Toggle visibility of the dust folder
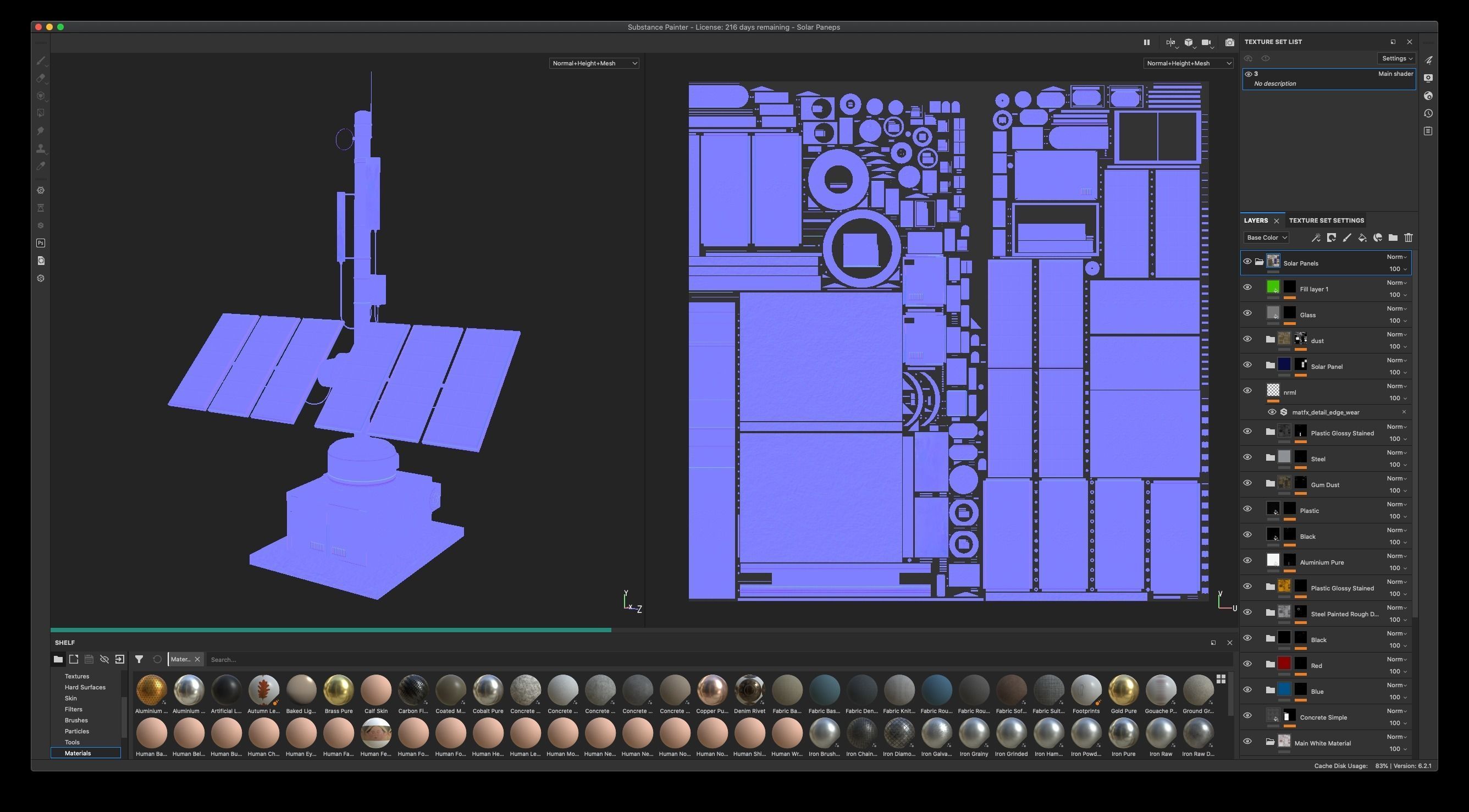This screenshot has height=812, width=1469. pos(1247,339)
